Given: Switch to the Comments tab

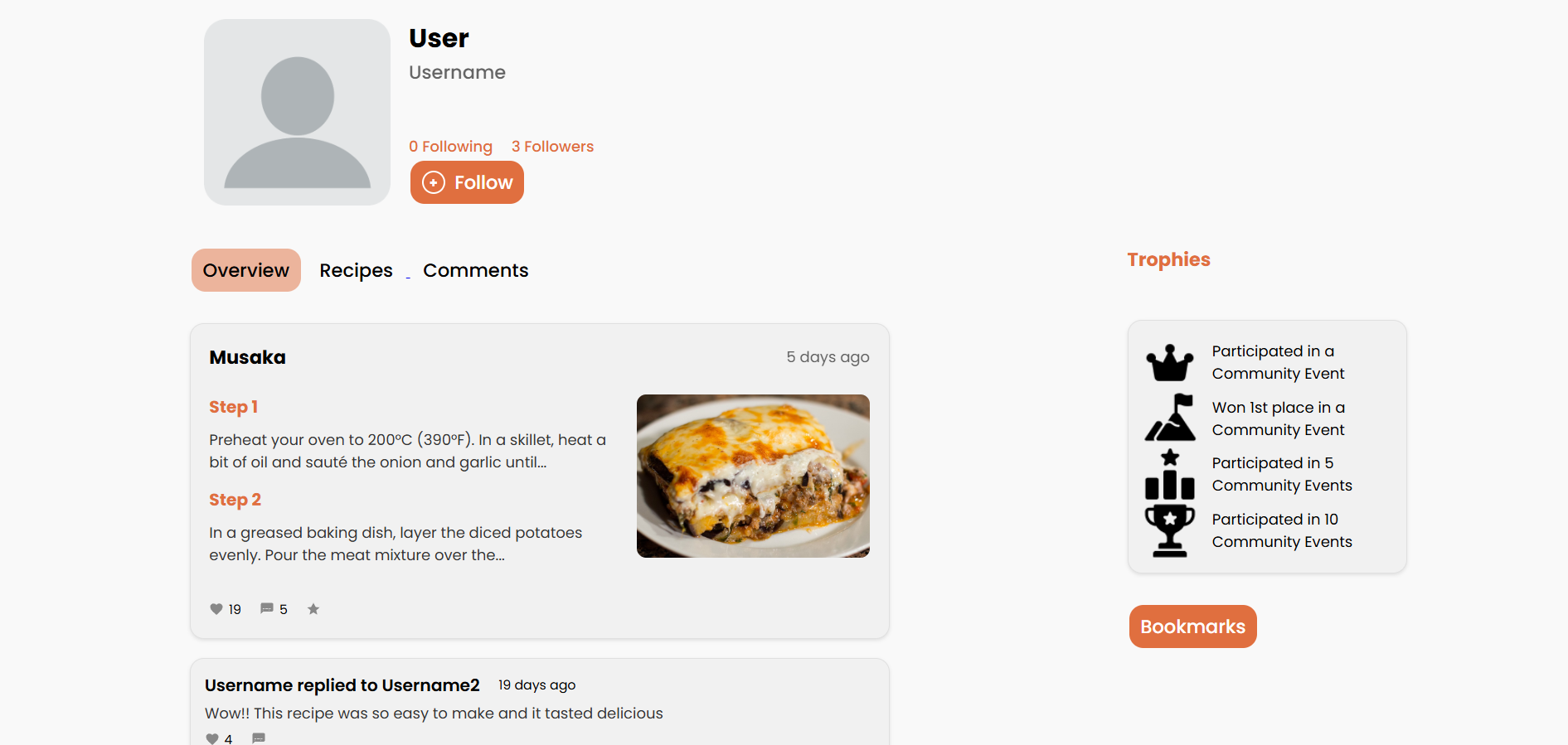Looking at the screenshot, I should pos(475,270).
